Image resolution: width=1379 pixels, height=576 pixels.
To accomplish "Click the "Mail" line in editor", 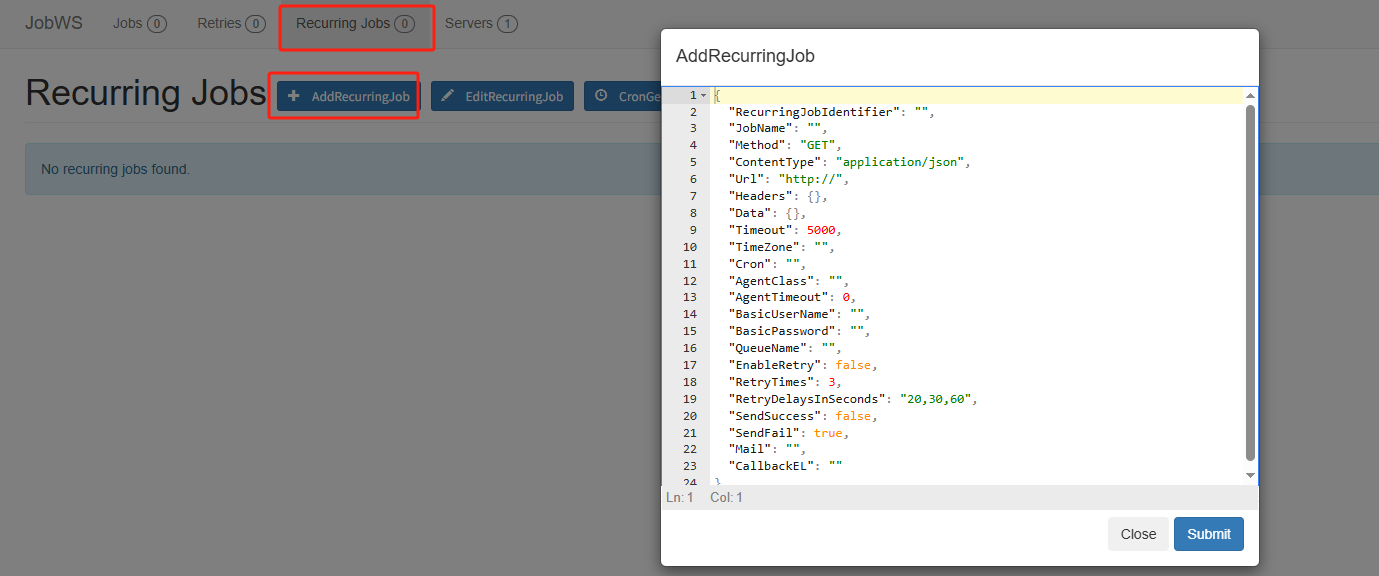I will [x=768, y=449].
